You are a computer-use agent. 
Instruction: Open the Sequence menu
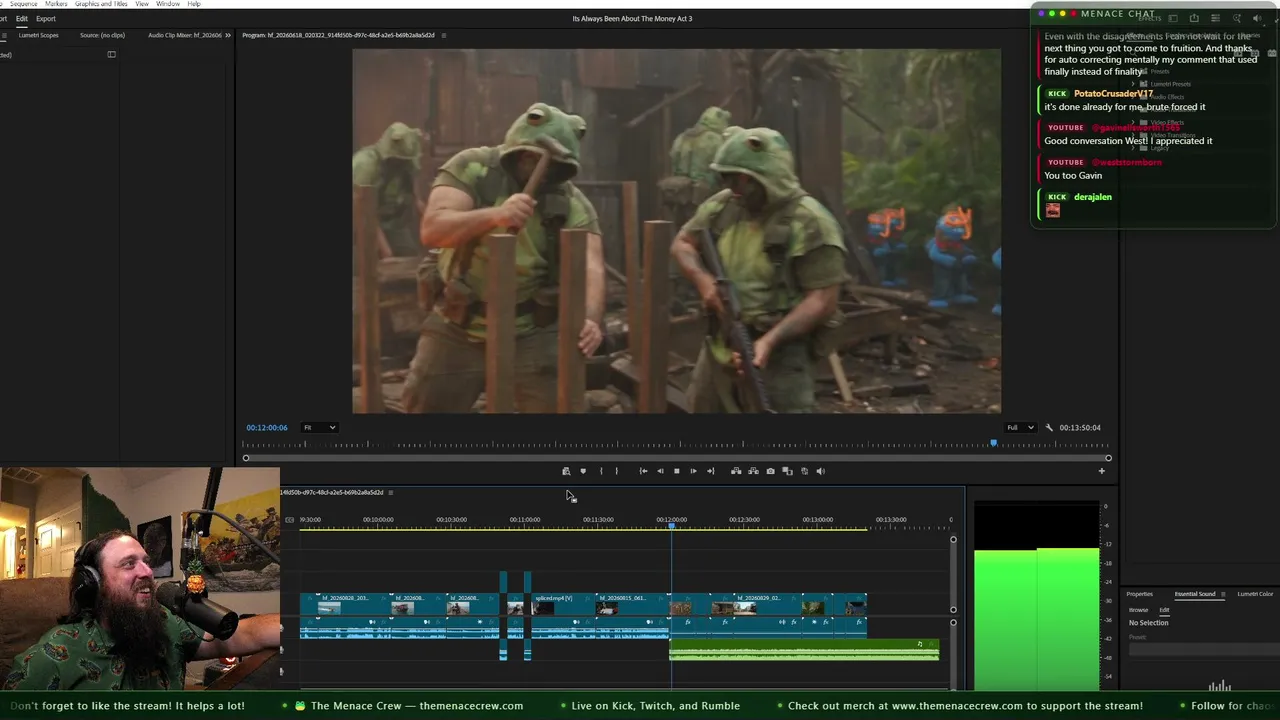click(23, 4)
